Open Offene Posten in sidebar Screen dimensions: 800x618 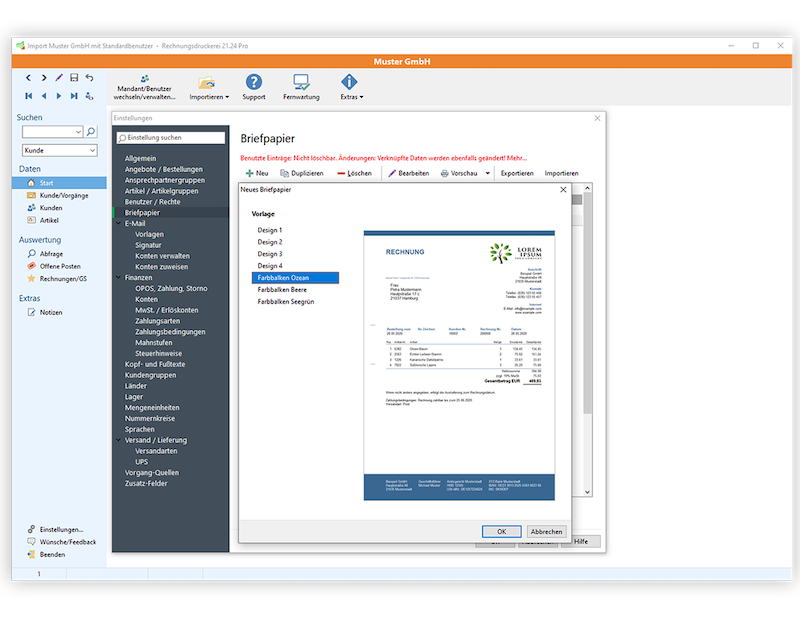tap(60, 266)
